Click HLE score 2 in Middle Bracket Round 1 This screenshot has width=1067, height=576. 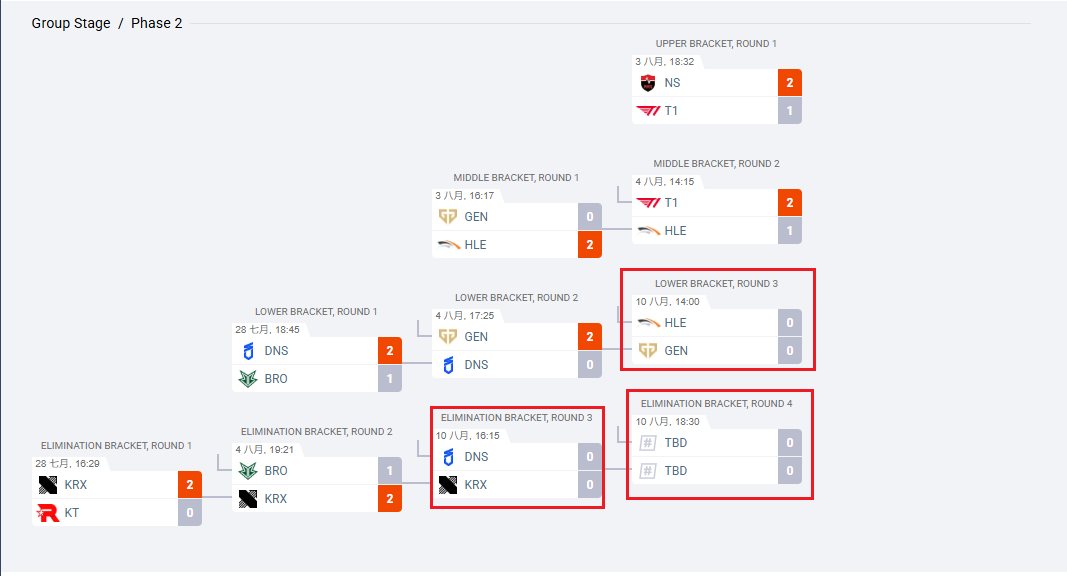(x=590, y=244)
